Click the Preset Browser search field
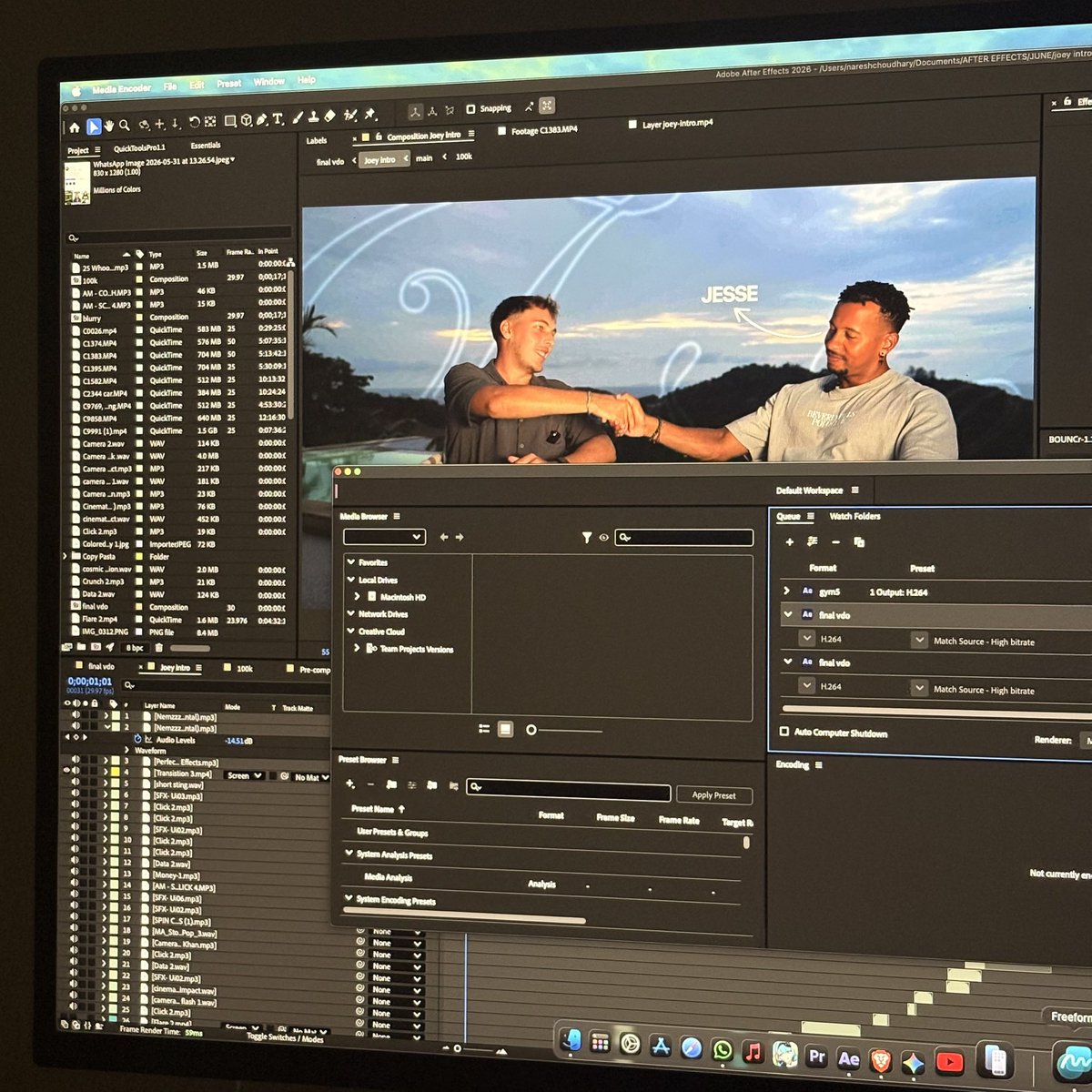Viewport: 1092px width, 1092px height. pos(569,789)
